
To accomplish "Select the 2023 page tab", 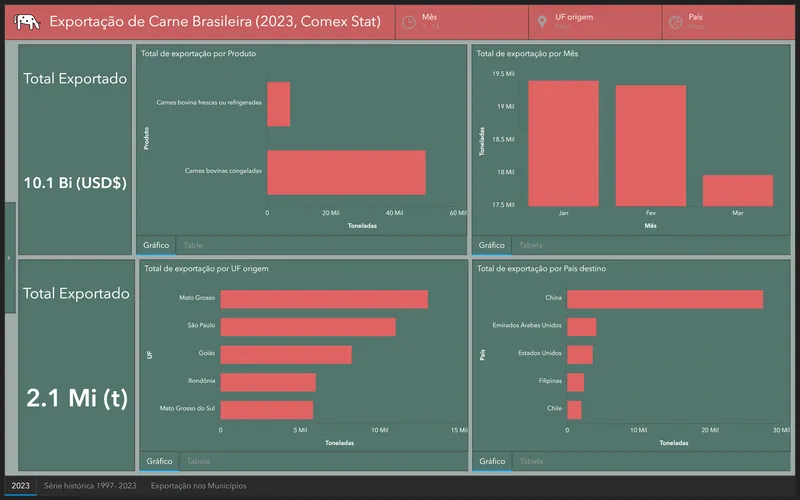I will (x=20, y=486).
